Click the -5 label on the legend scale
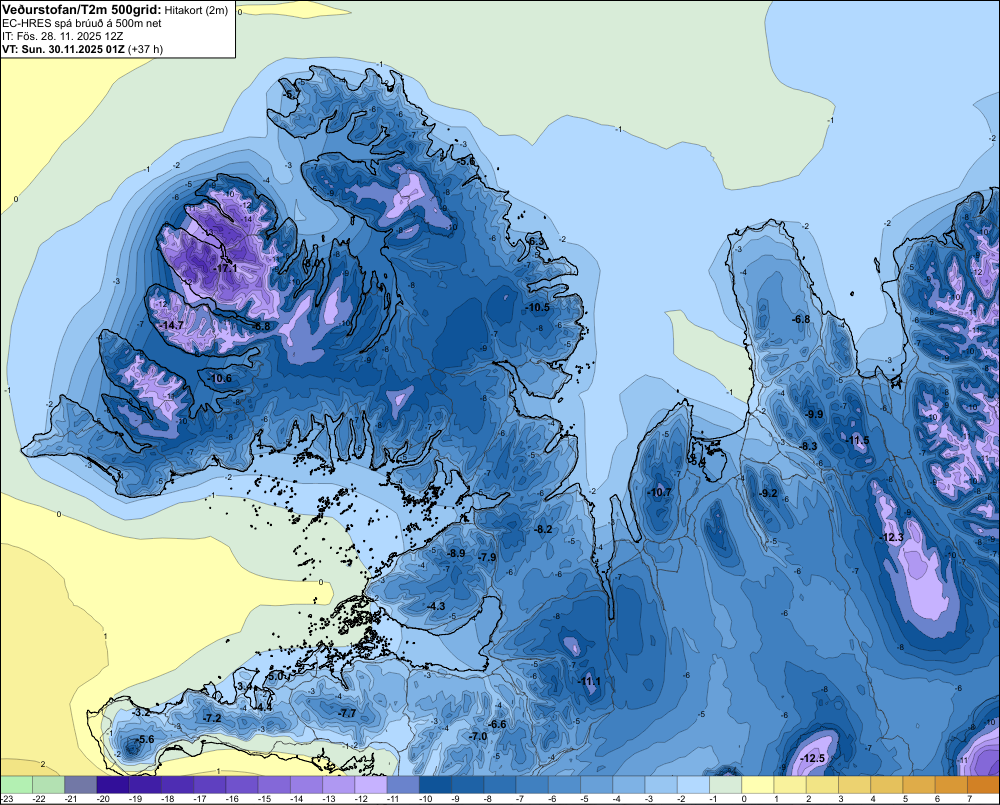Viewport: 1000px width, 805px height. coord(585,799)
